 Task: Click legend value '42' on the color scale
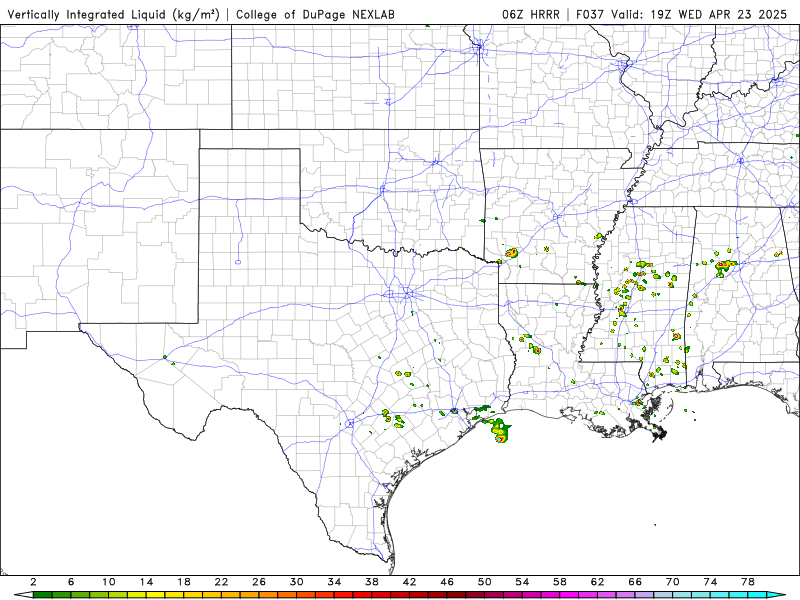click(x=410, y=582)
